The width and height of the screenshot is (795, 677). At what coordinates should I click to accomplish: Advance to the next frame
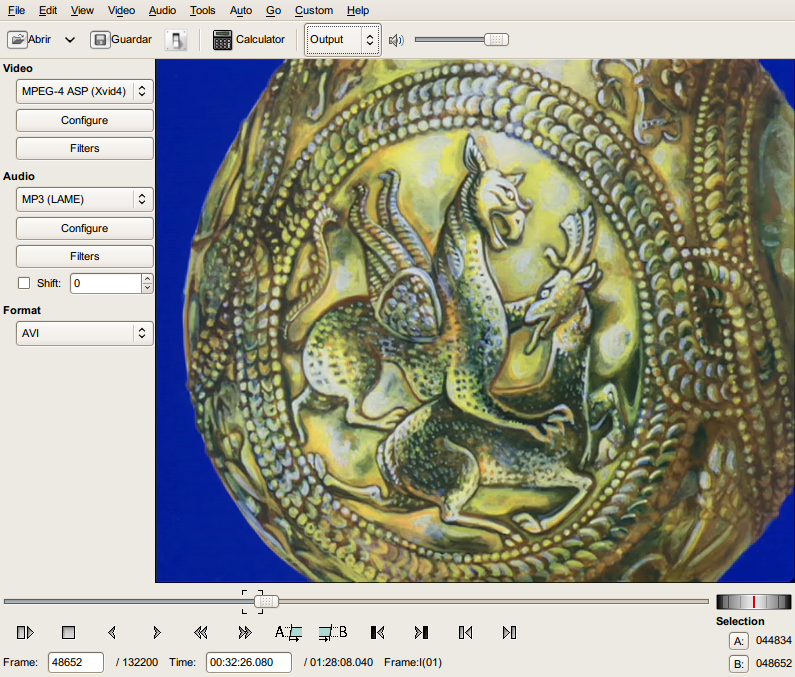click(x=156, y=632)
